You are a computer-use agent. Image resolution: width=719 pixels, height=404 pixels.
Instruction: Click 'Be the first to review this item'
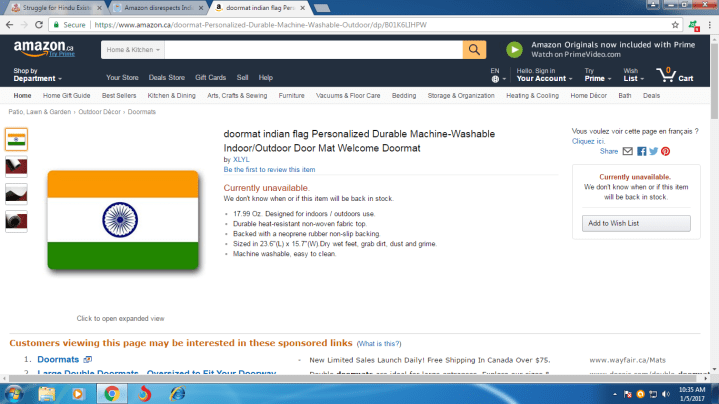tap(269, 170)
